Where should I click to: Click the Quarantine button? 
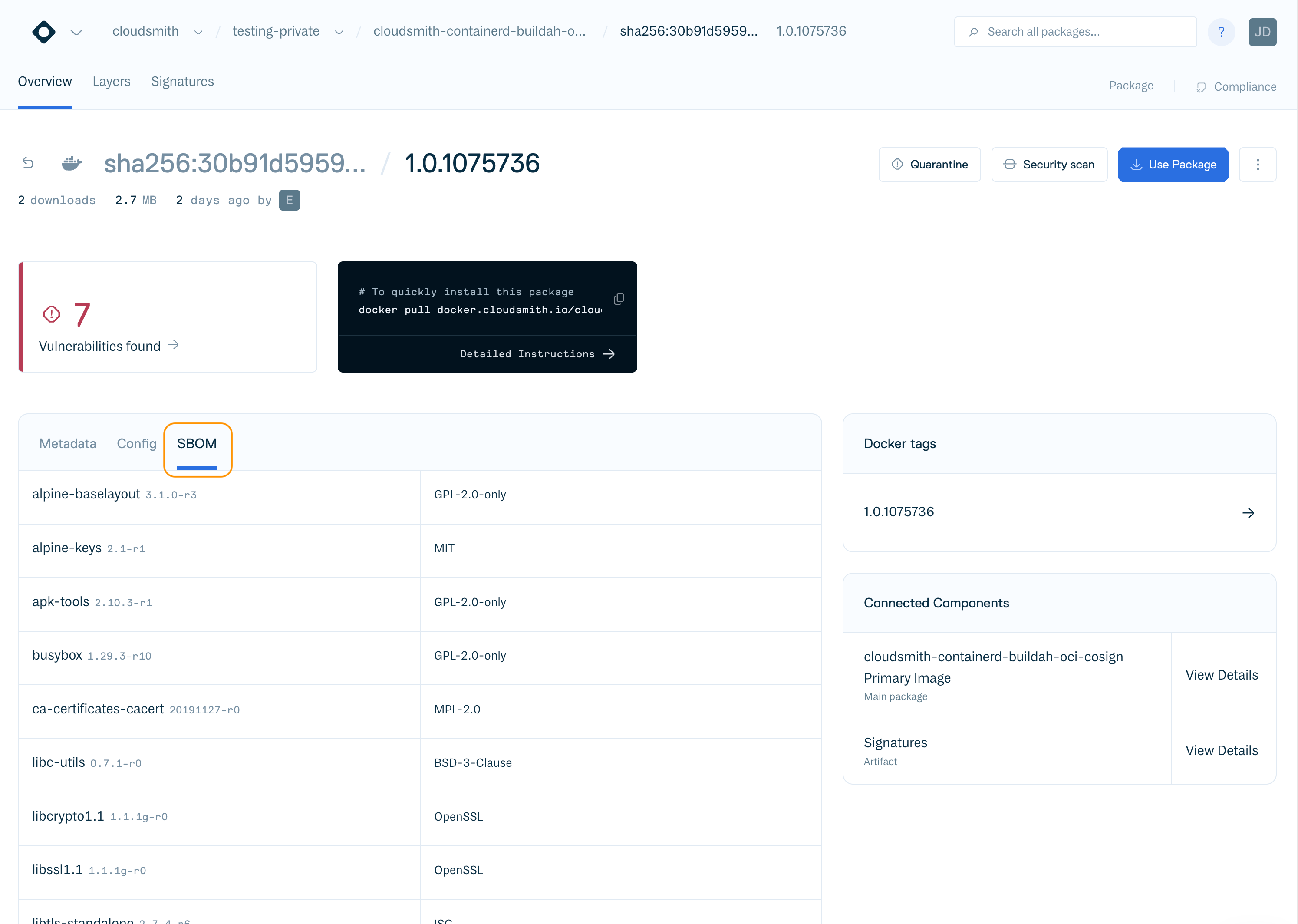click(929, 165)
